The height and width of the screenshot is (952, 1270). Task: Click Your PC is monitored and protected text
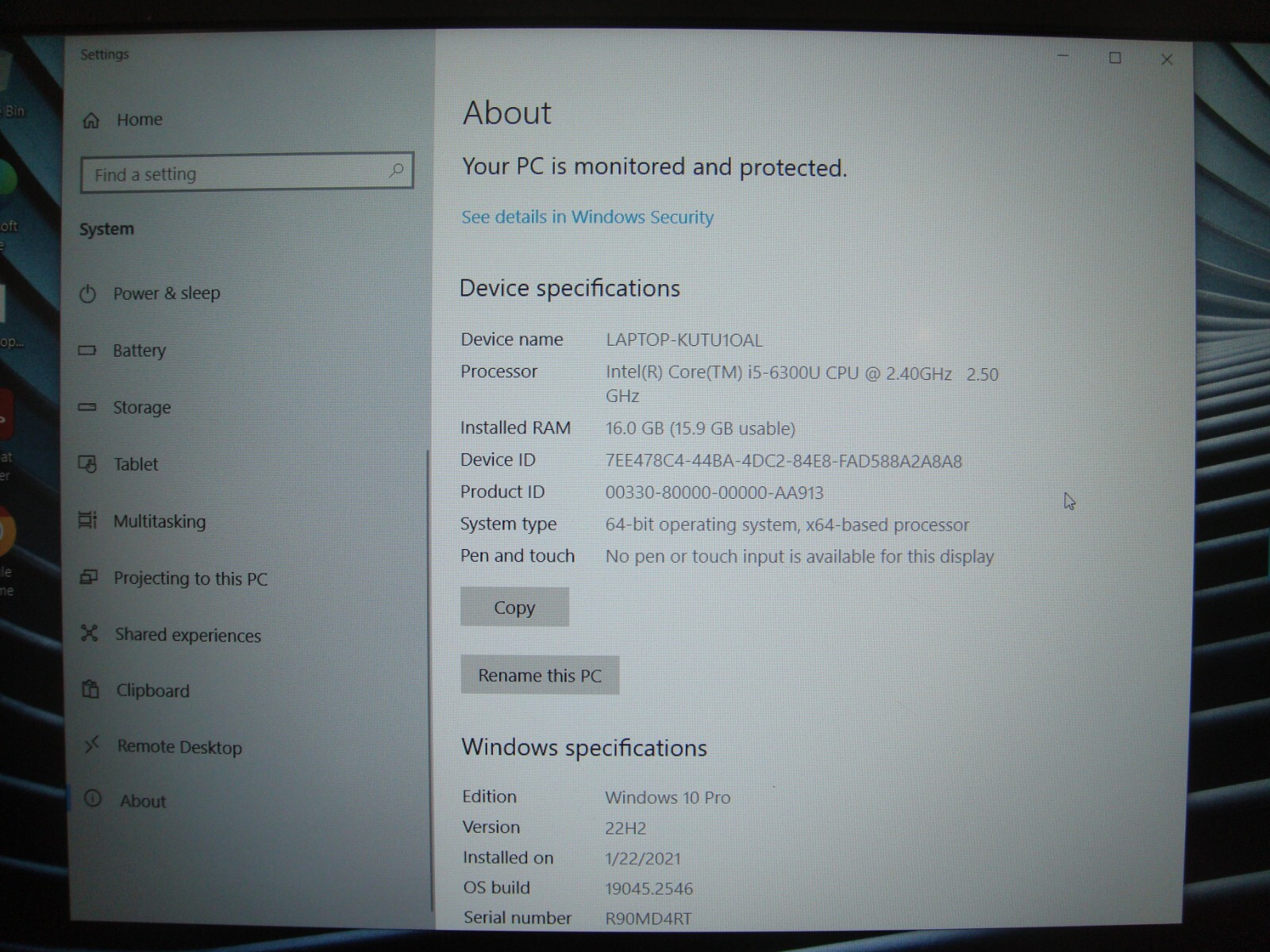655,167
